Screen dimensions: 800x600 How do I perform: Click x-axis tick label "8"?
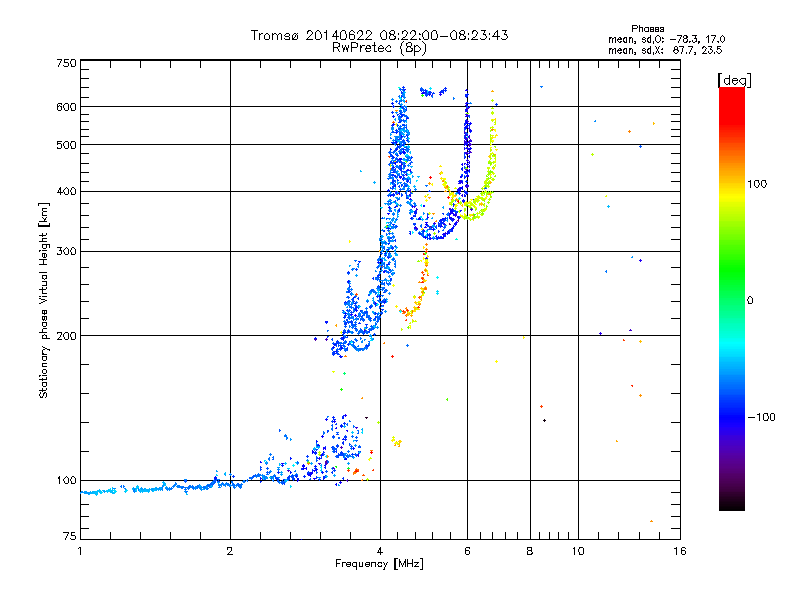pos(530,551)
